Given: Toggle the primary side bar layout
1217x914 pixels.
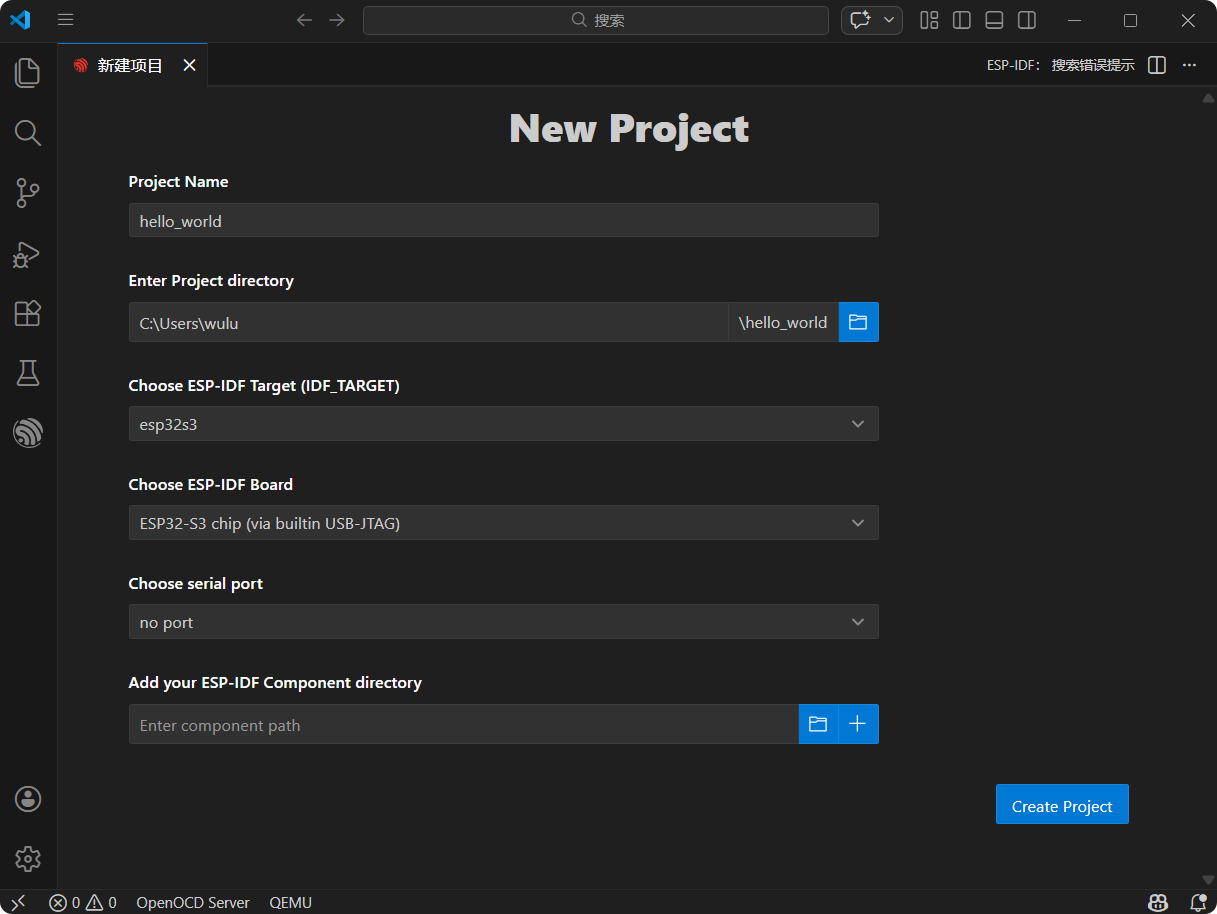Looking at the screenshot, I should [961, 20].
